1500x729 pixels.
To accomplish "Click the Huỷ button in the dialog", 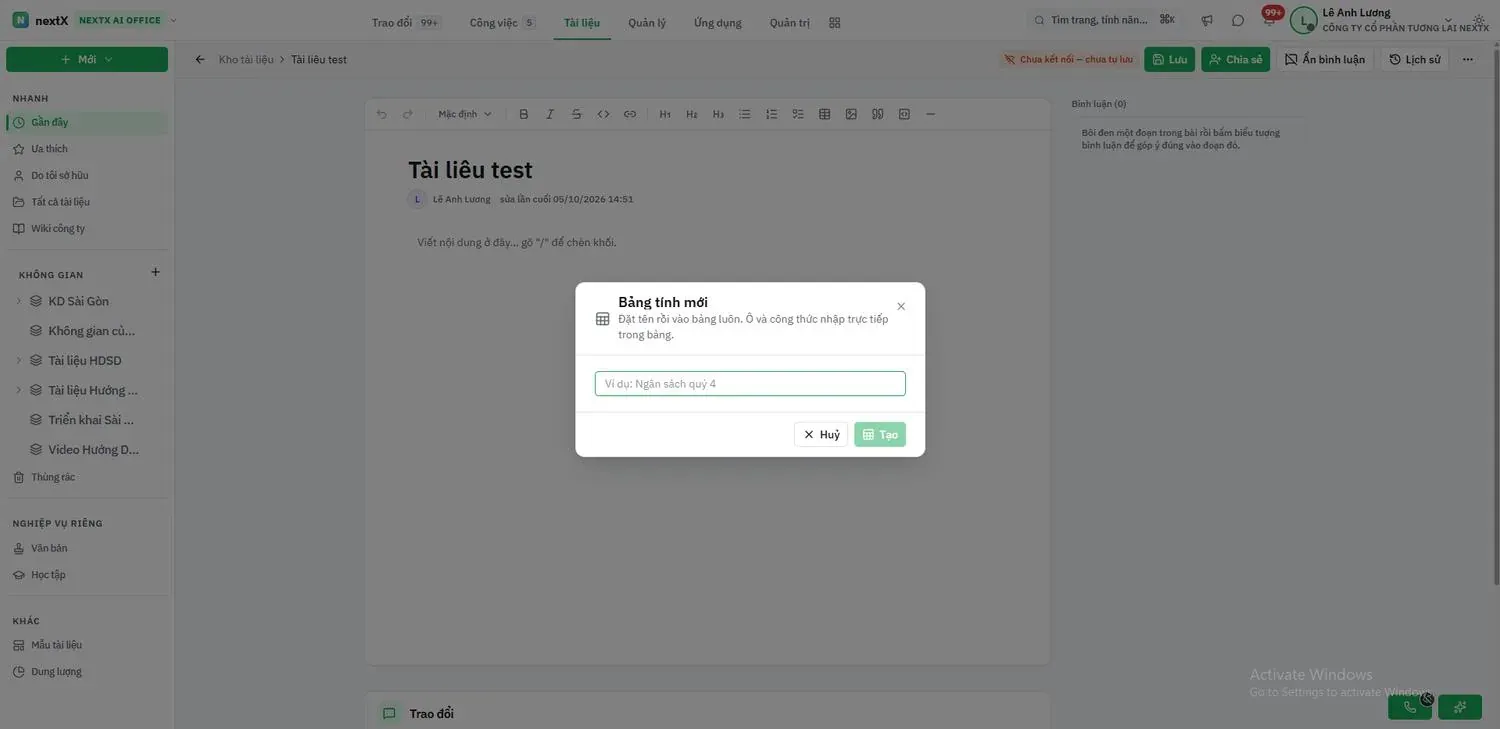I will (821, 435).
